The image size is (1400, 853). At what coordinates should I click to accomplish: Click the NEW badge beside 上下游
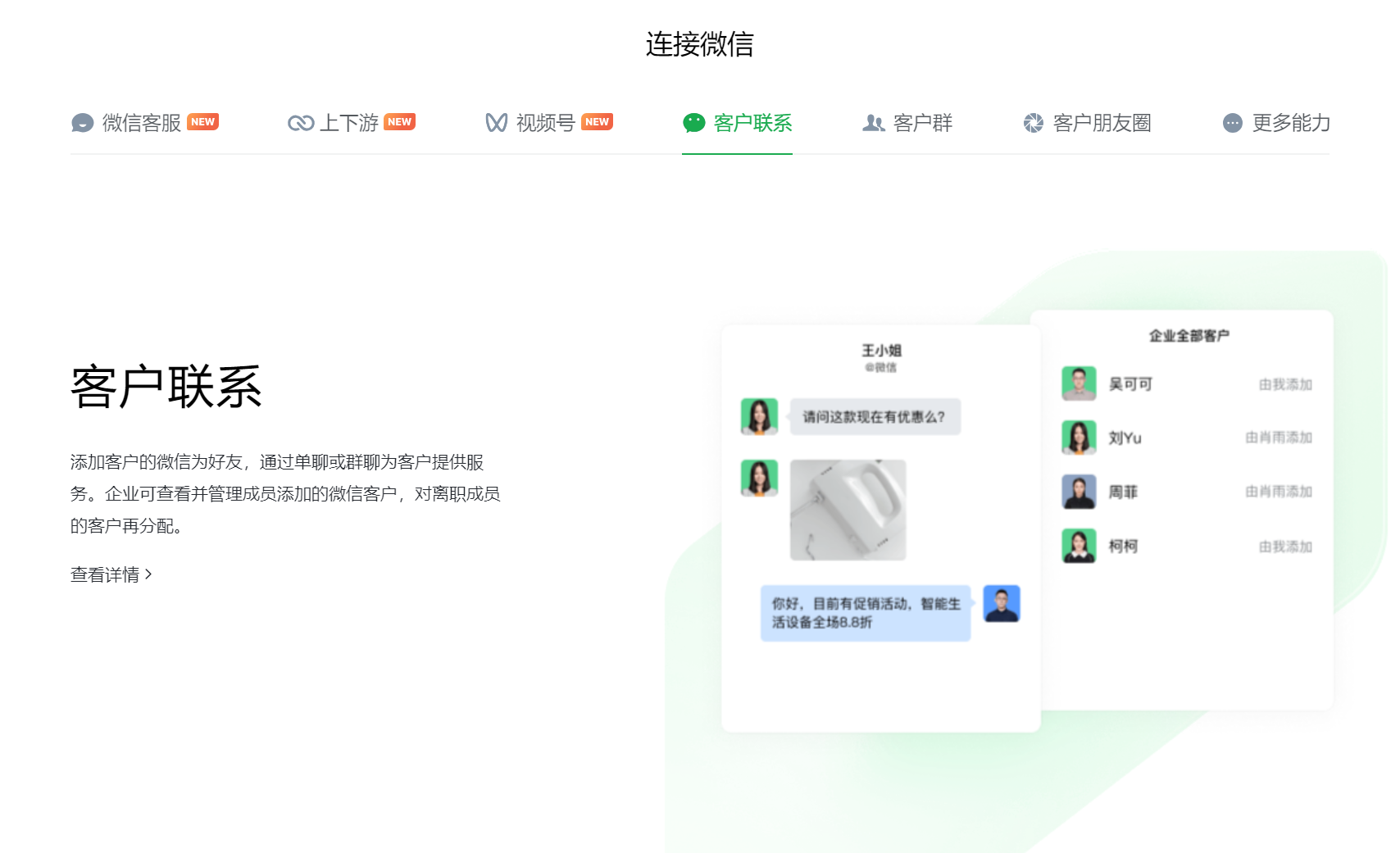click(x=400, y=121)
